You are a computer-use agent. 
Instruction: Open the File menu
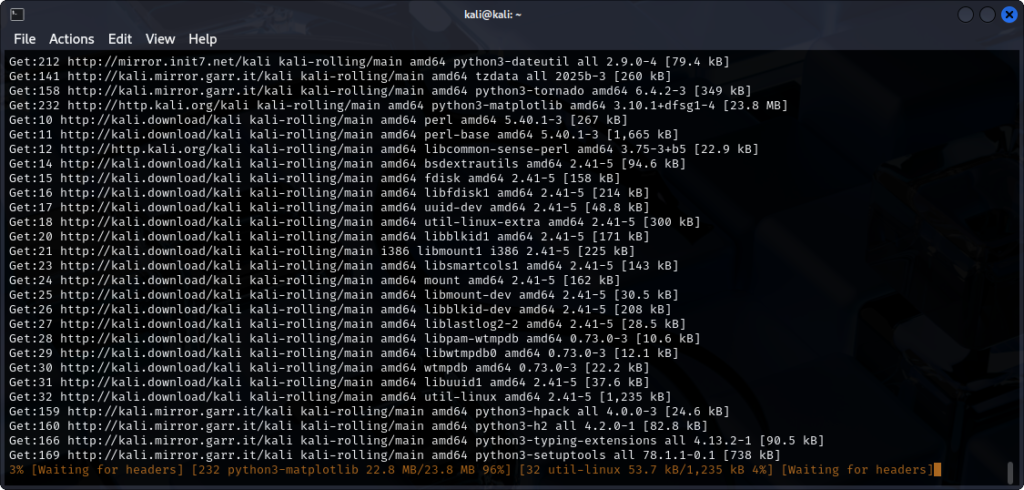[x=25, y=39]
